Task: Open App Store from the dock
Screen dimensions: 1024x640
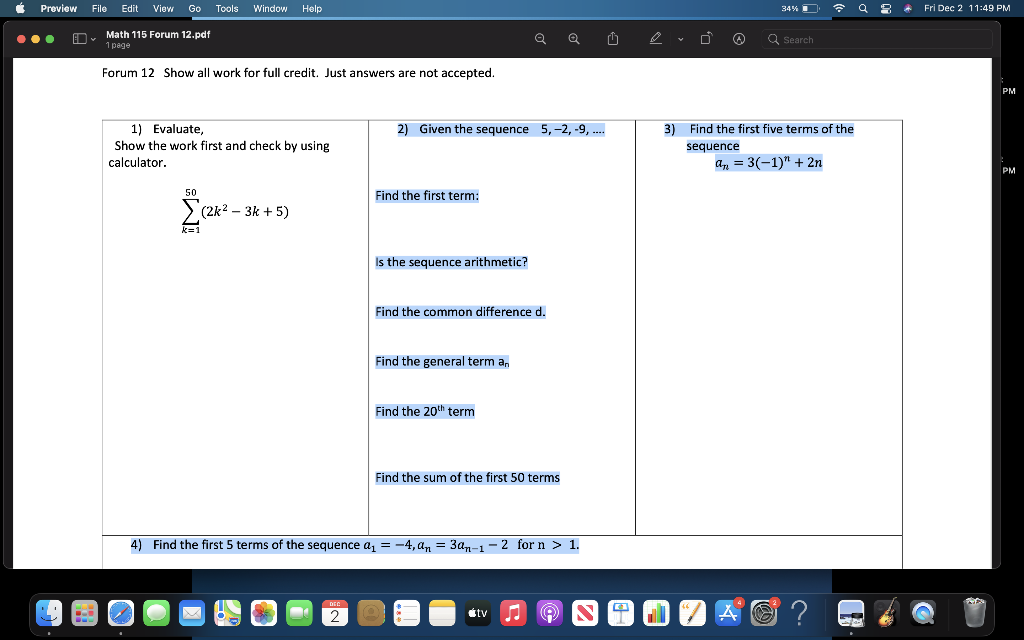Action: (x=728, y=613)
